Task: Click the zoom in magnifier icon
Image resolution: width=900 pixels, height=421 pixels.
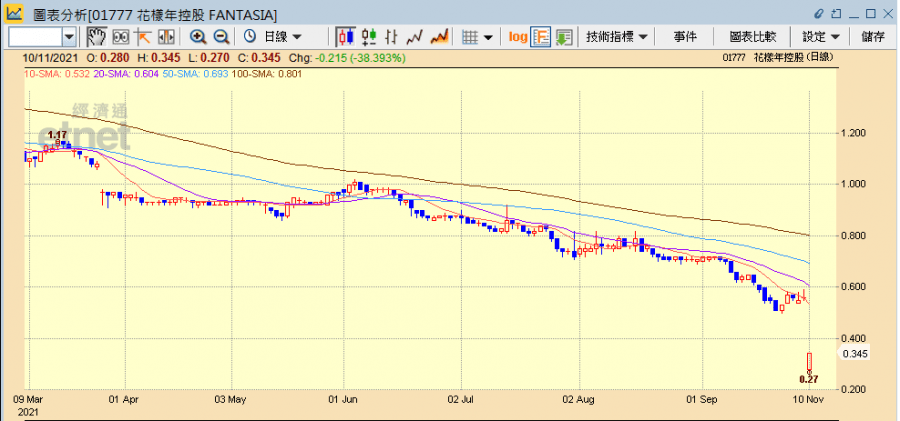Action: (x=198, y=37)
